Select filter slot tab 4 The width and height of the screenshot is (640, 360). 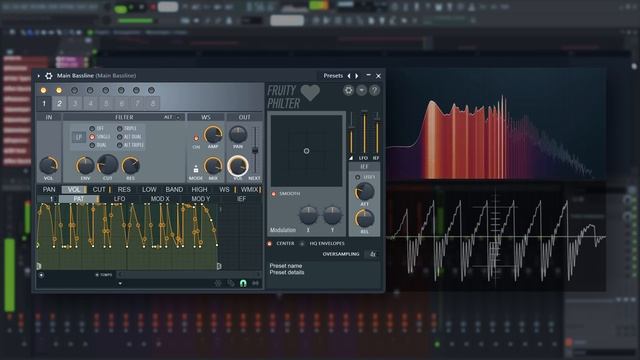tap(90, 104)
